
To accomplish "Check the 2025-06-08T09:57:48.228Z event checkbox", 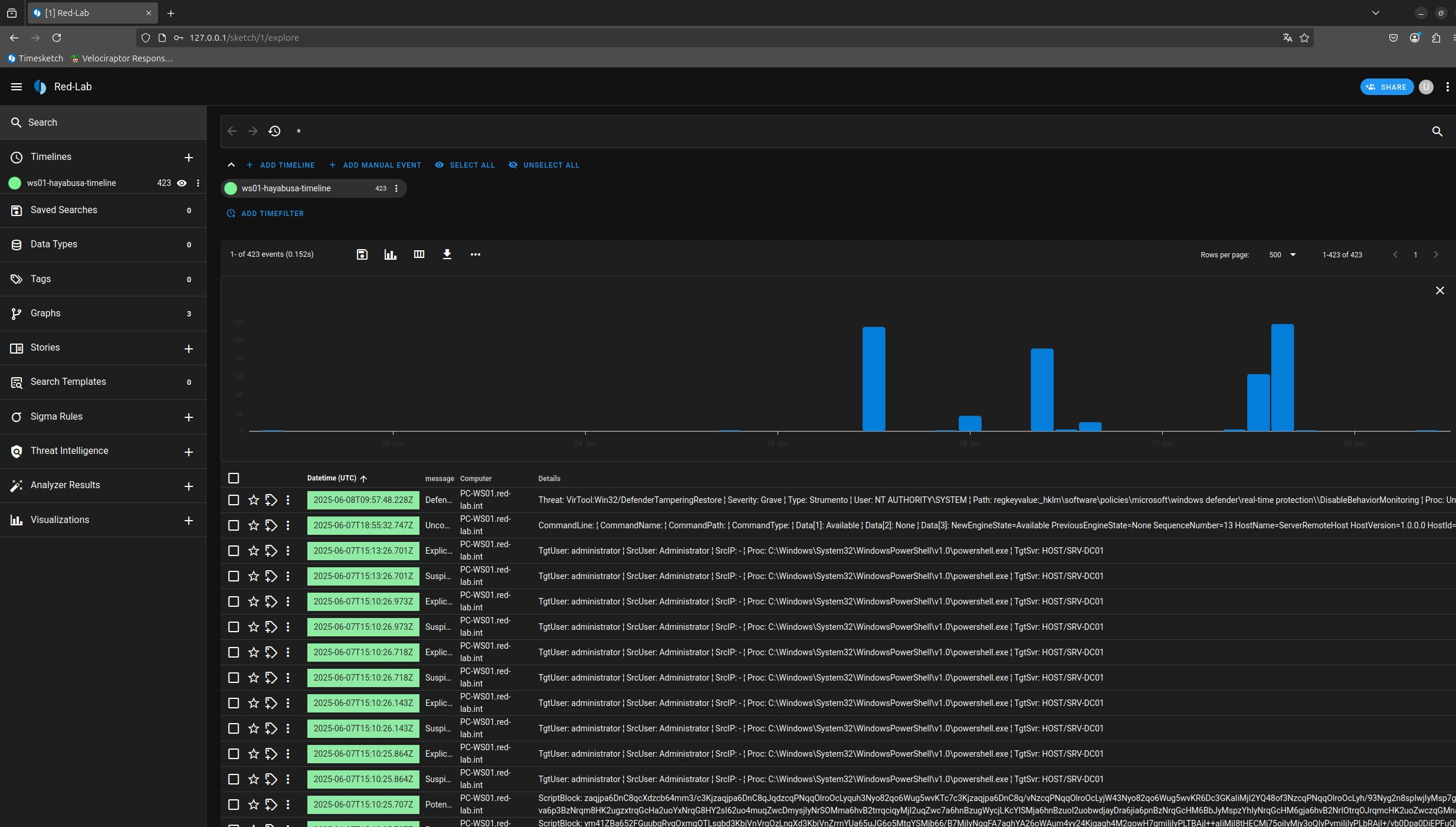I will 234,500.
